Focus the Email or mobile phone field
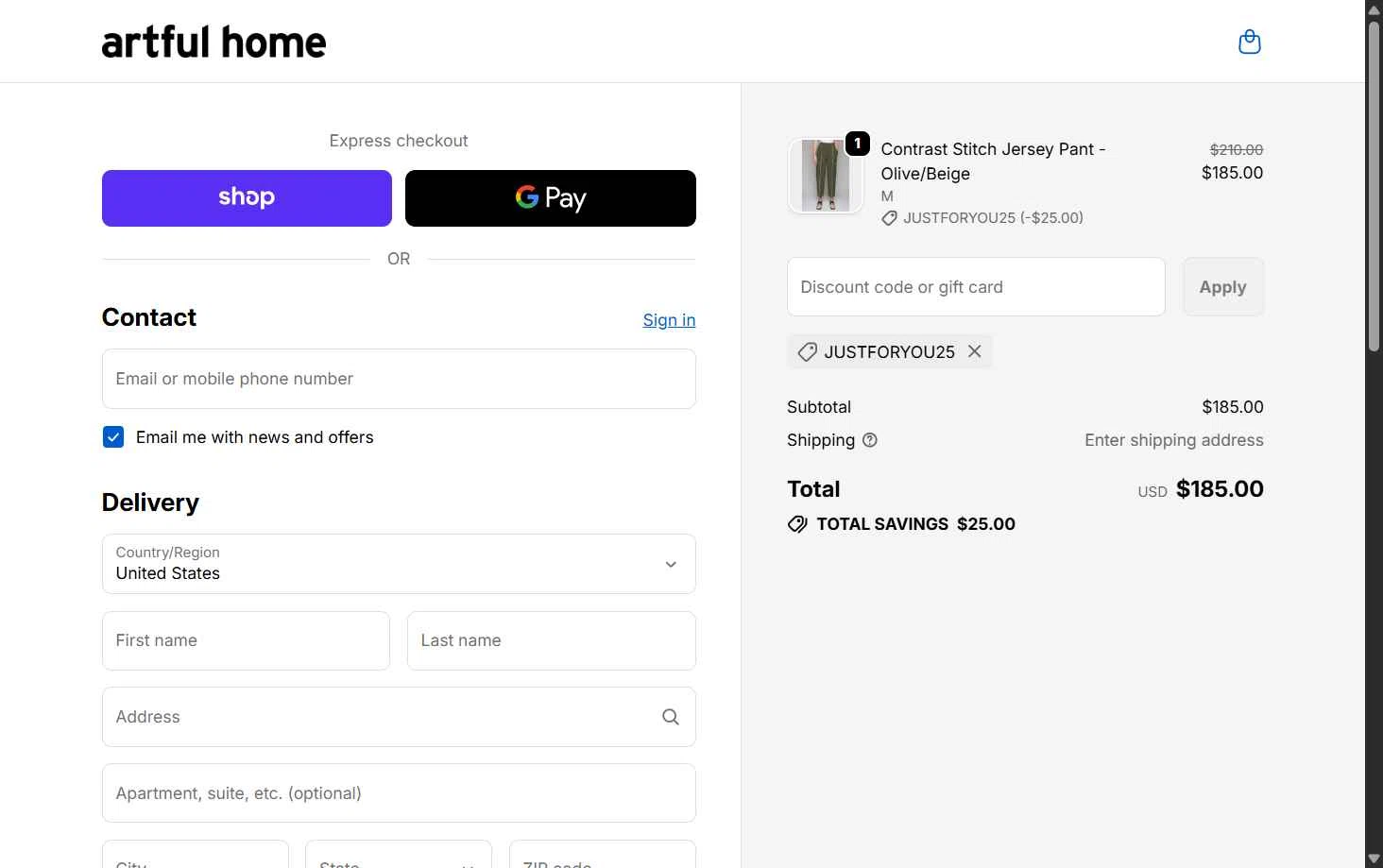The width and height of the screenshot is (1383, 868). point(399,379)
